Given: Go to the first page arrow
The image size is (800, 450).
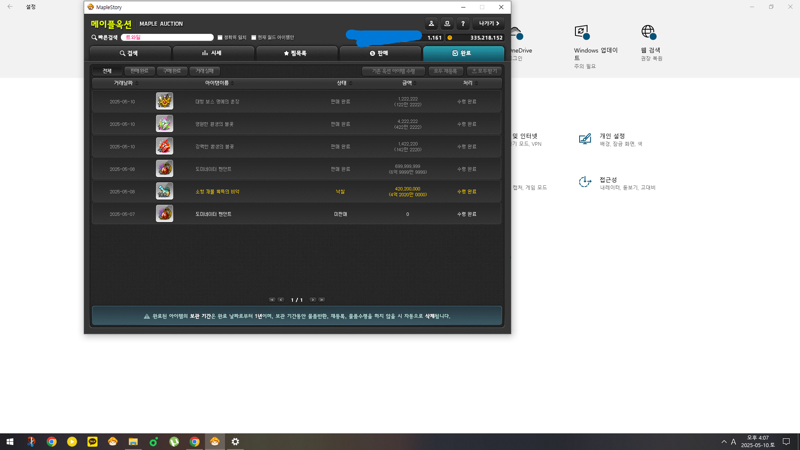Looking at the screenshot, I should [272, 300].
